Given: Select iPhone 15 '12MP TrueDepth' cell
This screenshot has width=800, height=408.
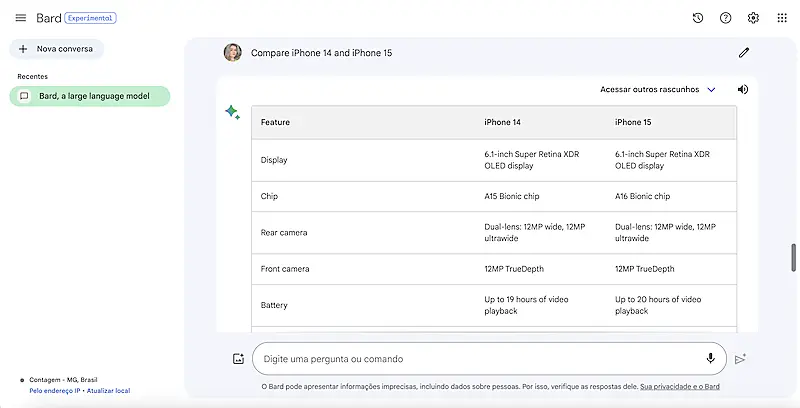Looking at the screenshot, I should click(644, 269).
